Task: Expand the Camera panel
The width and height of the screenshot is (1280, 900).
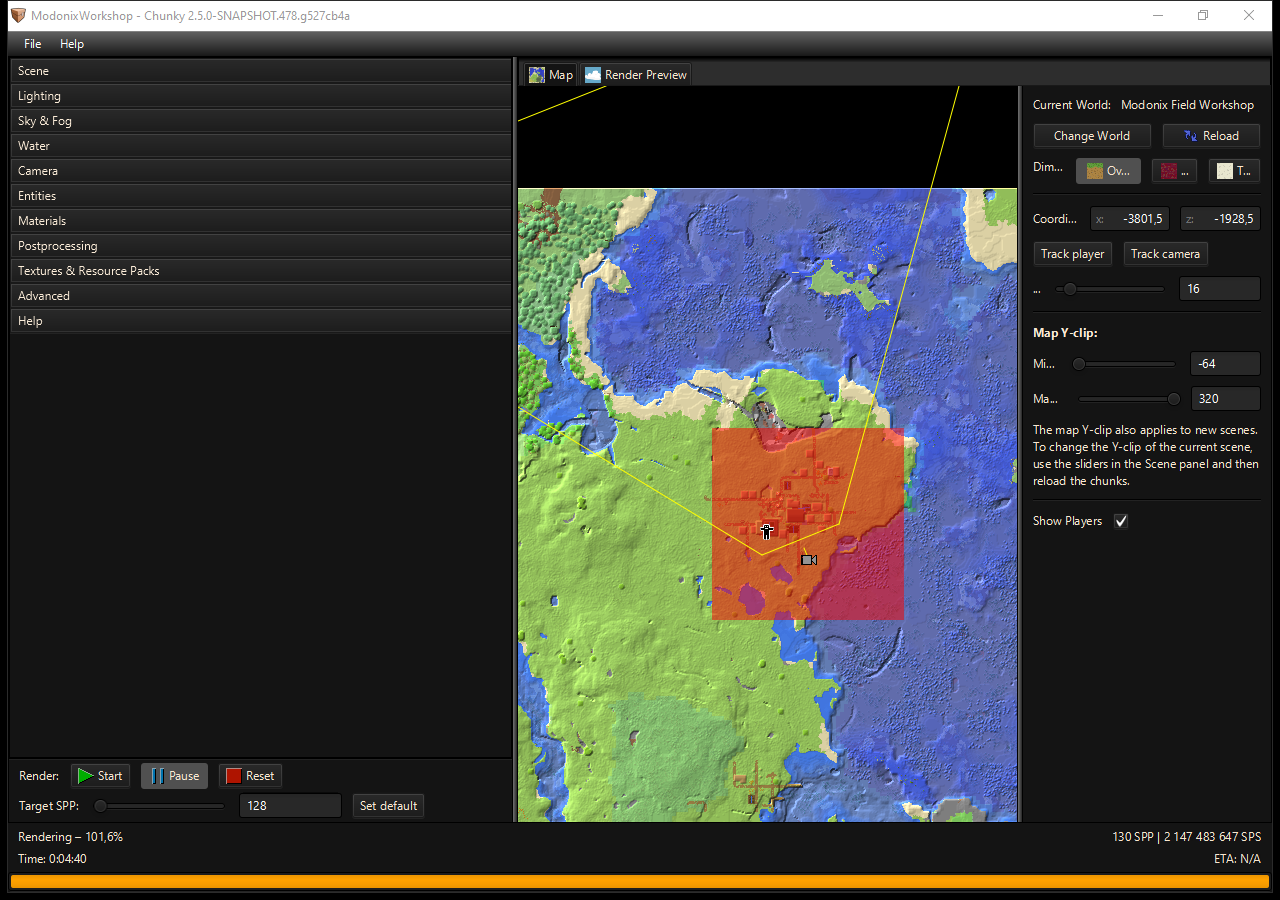Action: click(260, 171)
